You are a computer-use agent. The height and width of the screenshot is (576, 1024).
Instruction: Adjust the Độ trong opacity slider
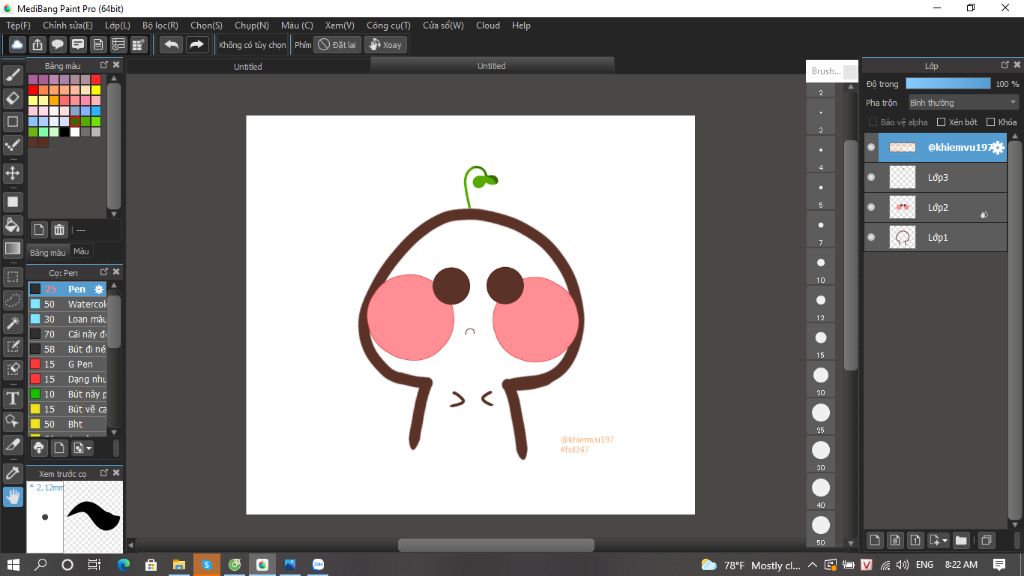click(x=948, y=84)
